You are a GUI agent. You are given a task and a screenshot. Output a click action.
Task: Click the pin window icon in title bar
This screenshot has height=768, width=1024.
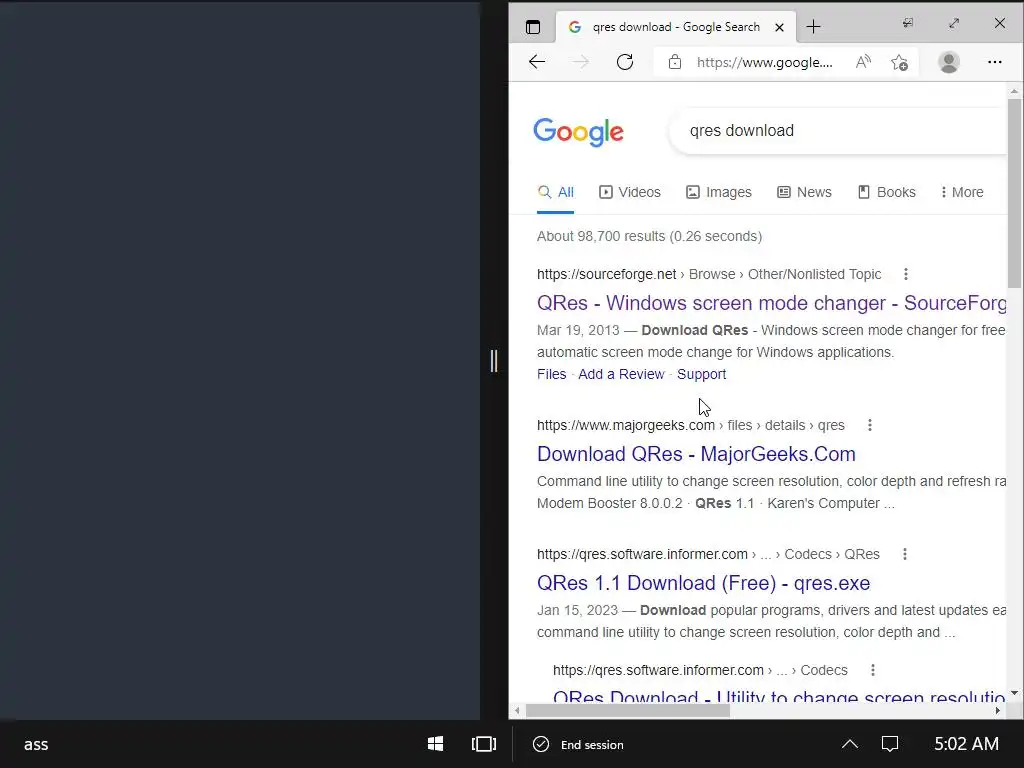point(908,24)
